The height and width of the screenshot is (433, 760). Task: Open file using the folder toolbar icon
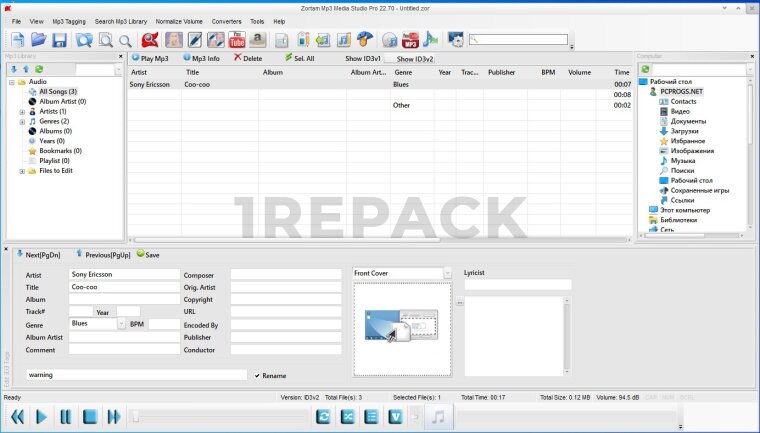[38, 40]
